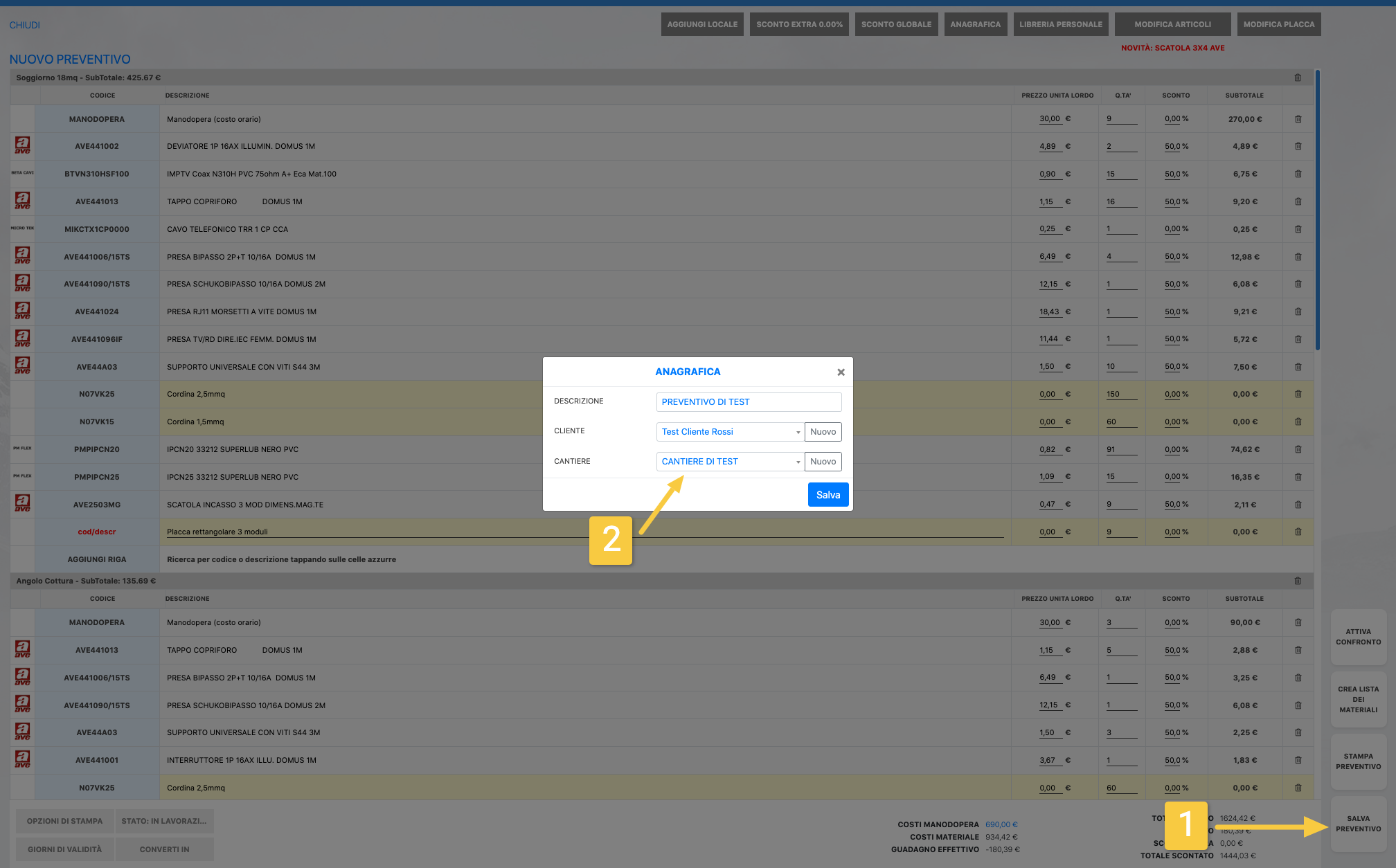
Task: Click AVE brand logo beside AVE441024
Action: (22, 311)
